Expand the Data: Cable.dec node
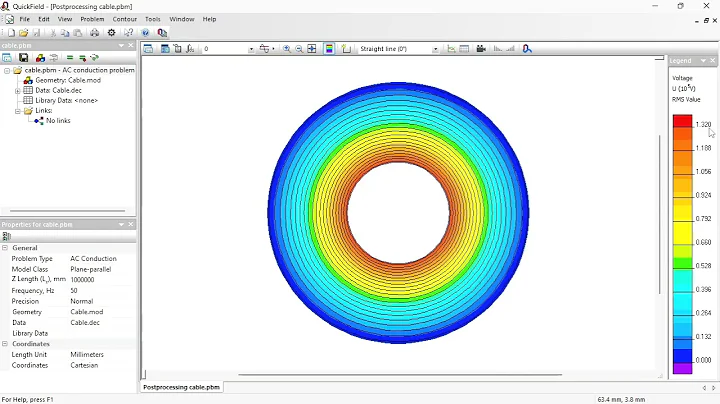Image resolution: width=720 pixels, height=404 pixels. click(17, 91)
